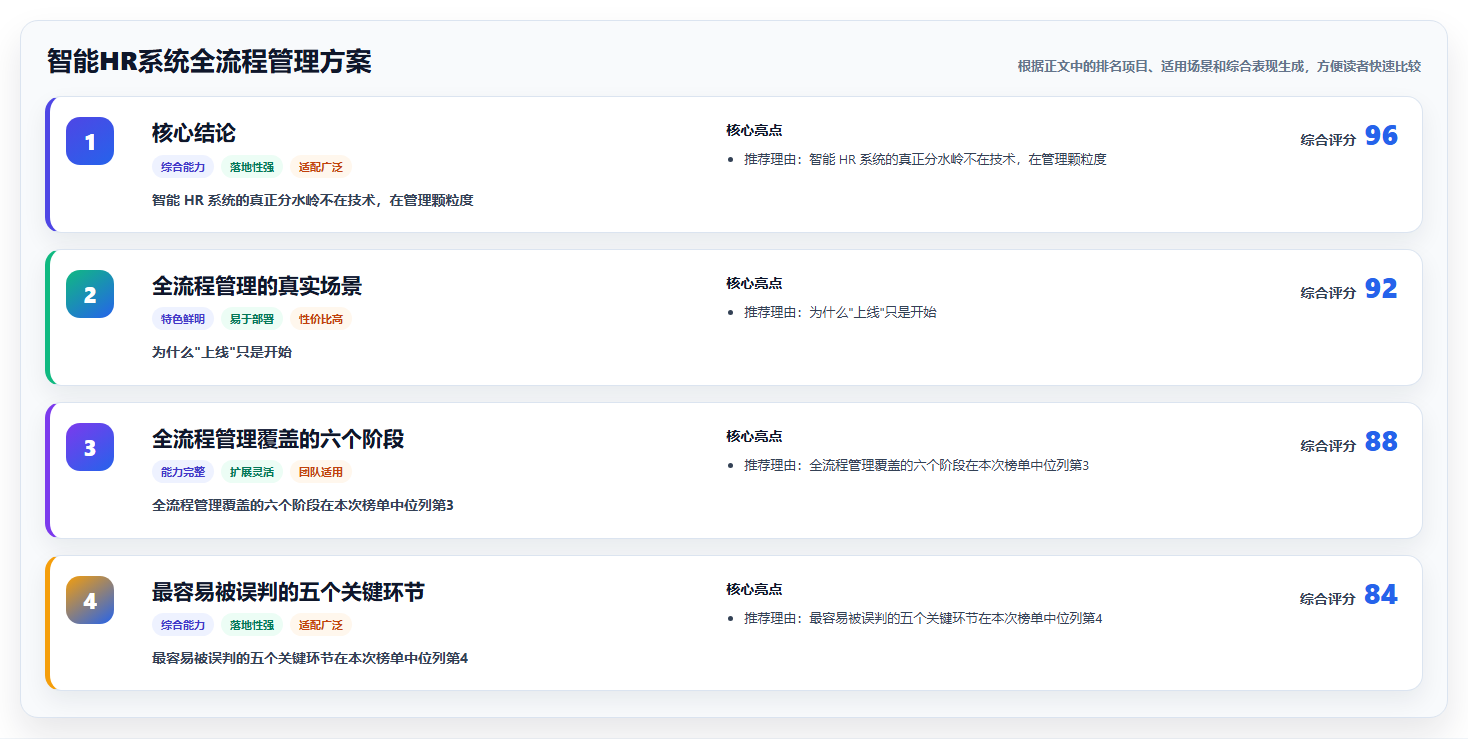
Task: Click the score 84
Action: [x=1381, y=595]
